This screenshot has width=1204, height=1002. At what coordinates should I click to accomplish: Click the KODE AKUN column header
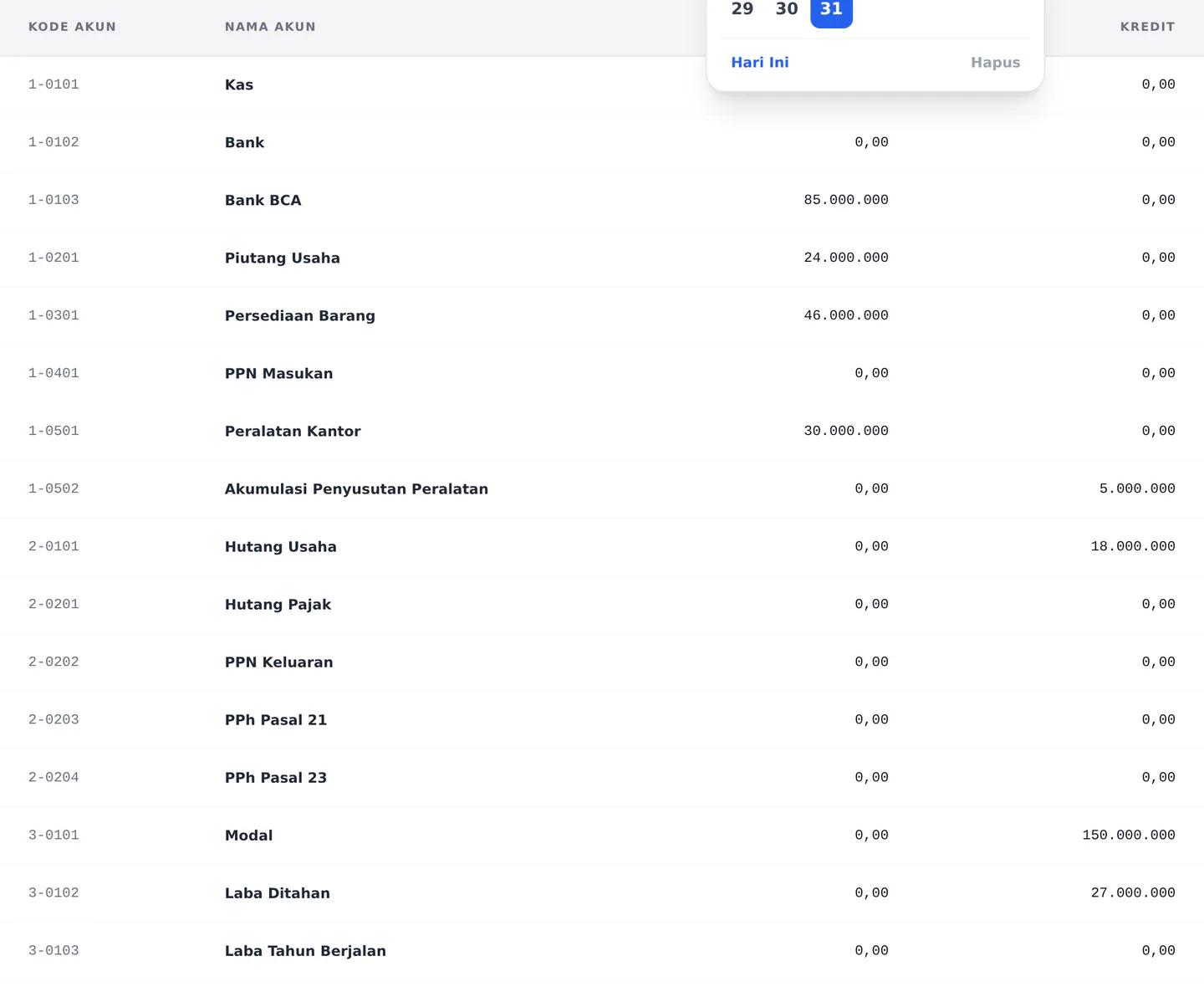tap(72, 27)
